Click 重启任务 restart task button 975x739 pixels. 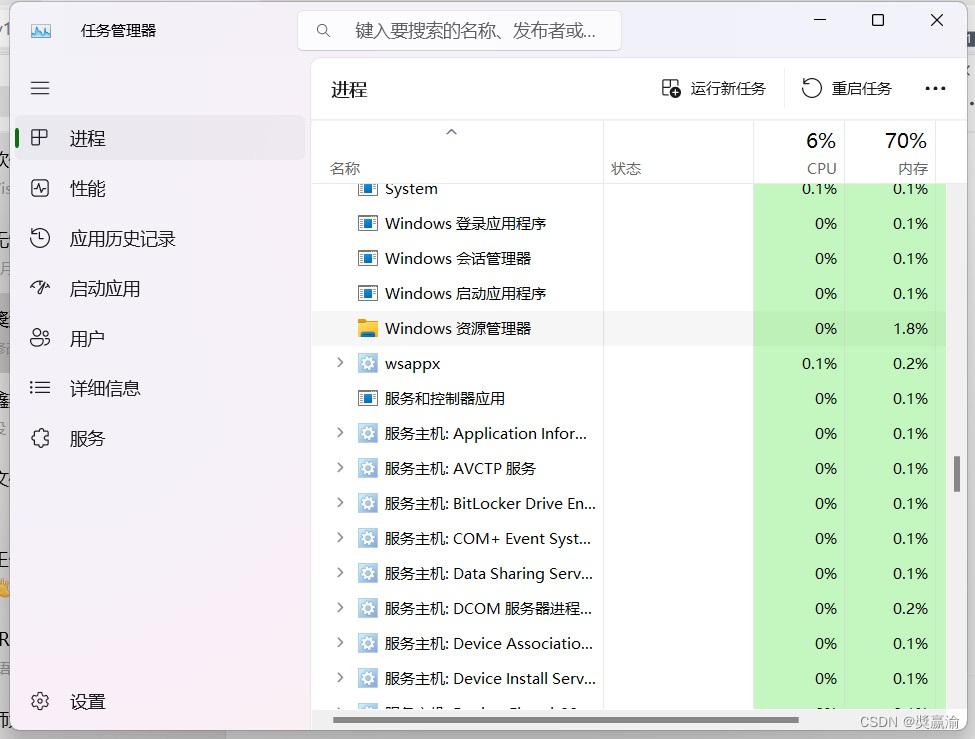(846, 88)
